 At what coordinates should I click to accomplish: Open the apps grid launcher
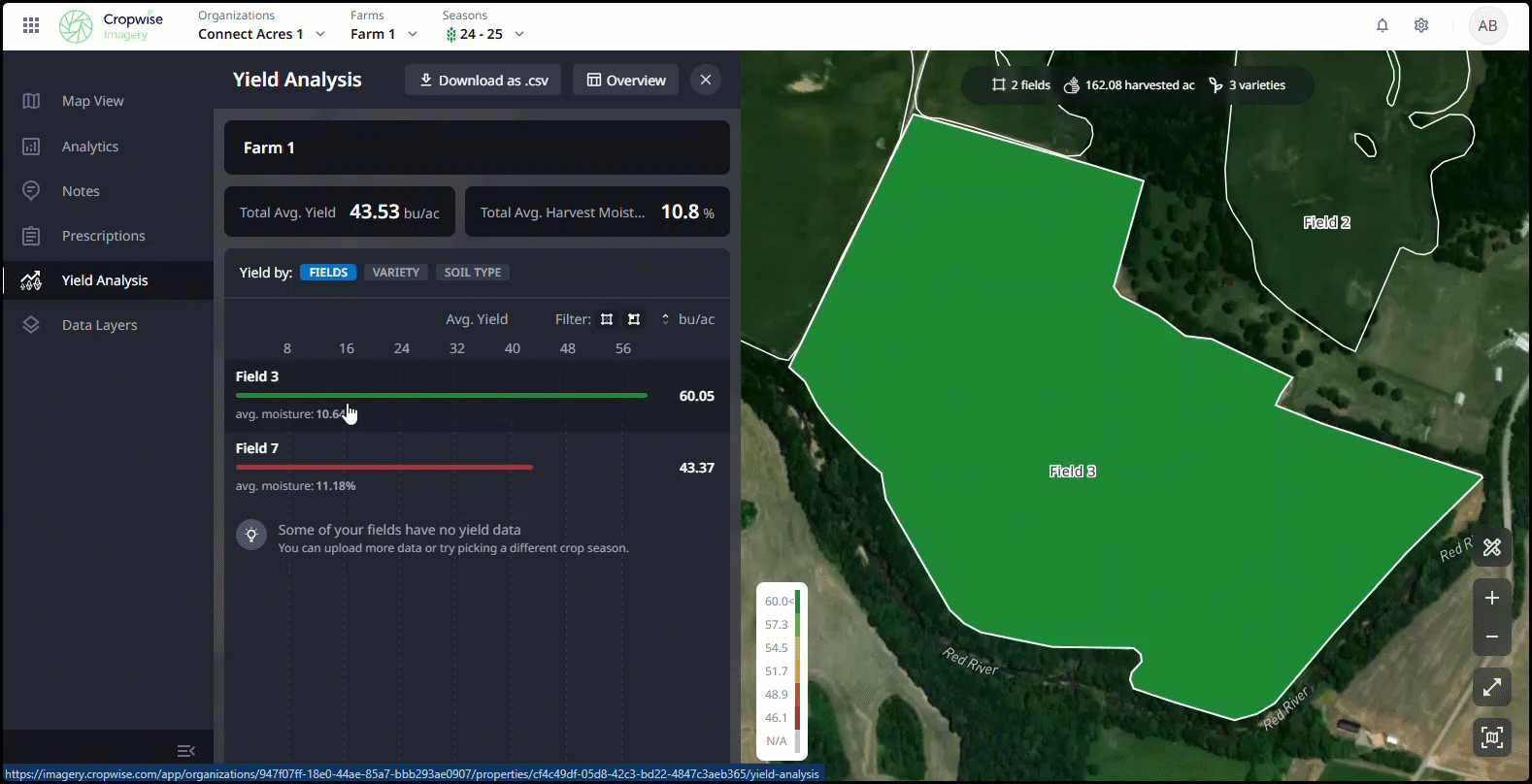click(x=31, y=26)
